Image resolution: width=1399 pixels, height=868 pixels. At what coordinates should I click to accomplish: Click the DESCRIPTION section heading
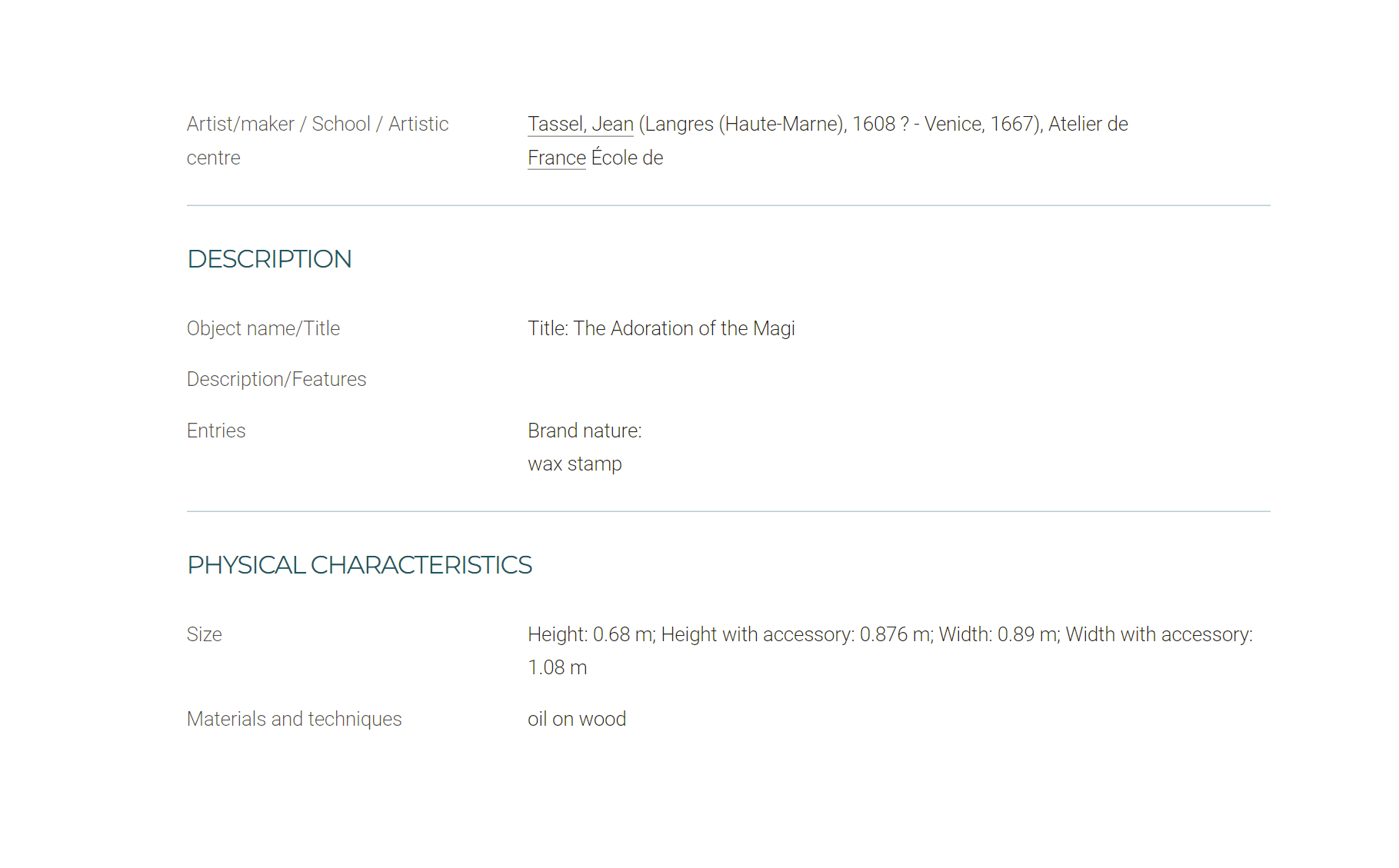[269, 259]
